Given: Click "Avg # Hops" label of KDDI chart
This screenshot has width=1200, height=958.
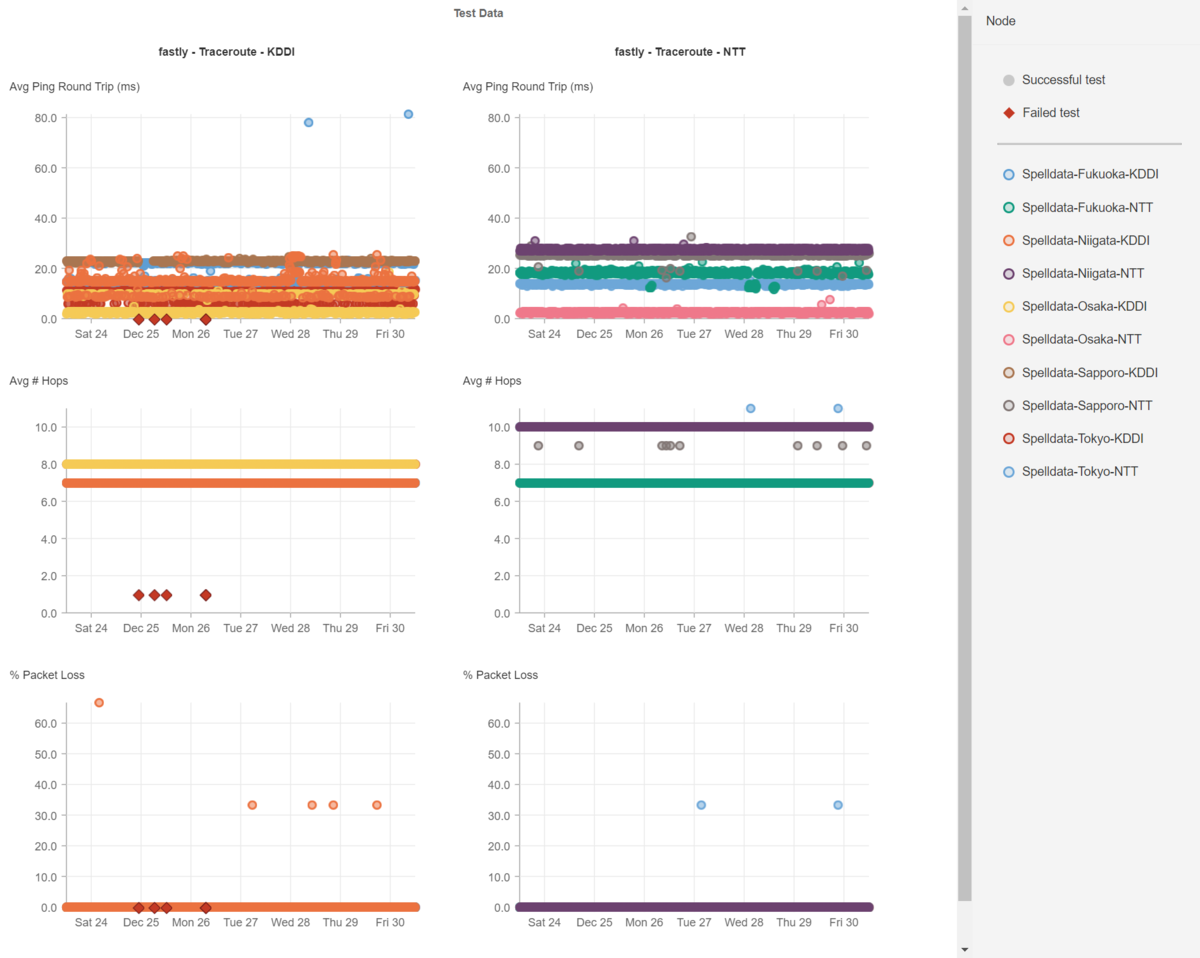Looking at the screenshot, I should pyautogui.click(x=39, y=381).
